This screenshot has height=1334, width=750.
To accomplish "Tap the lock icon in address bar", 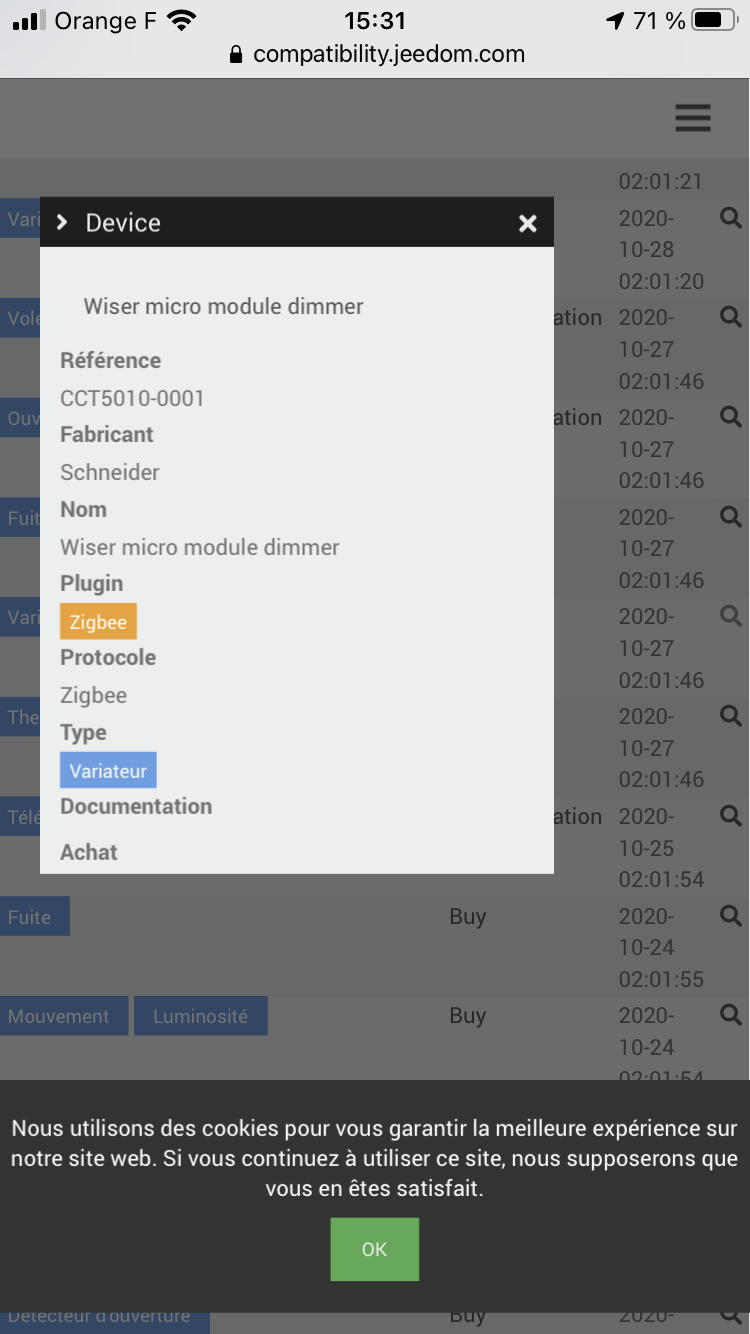I will click(x=236, y=55).
